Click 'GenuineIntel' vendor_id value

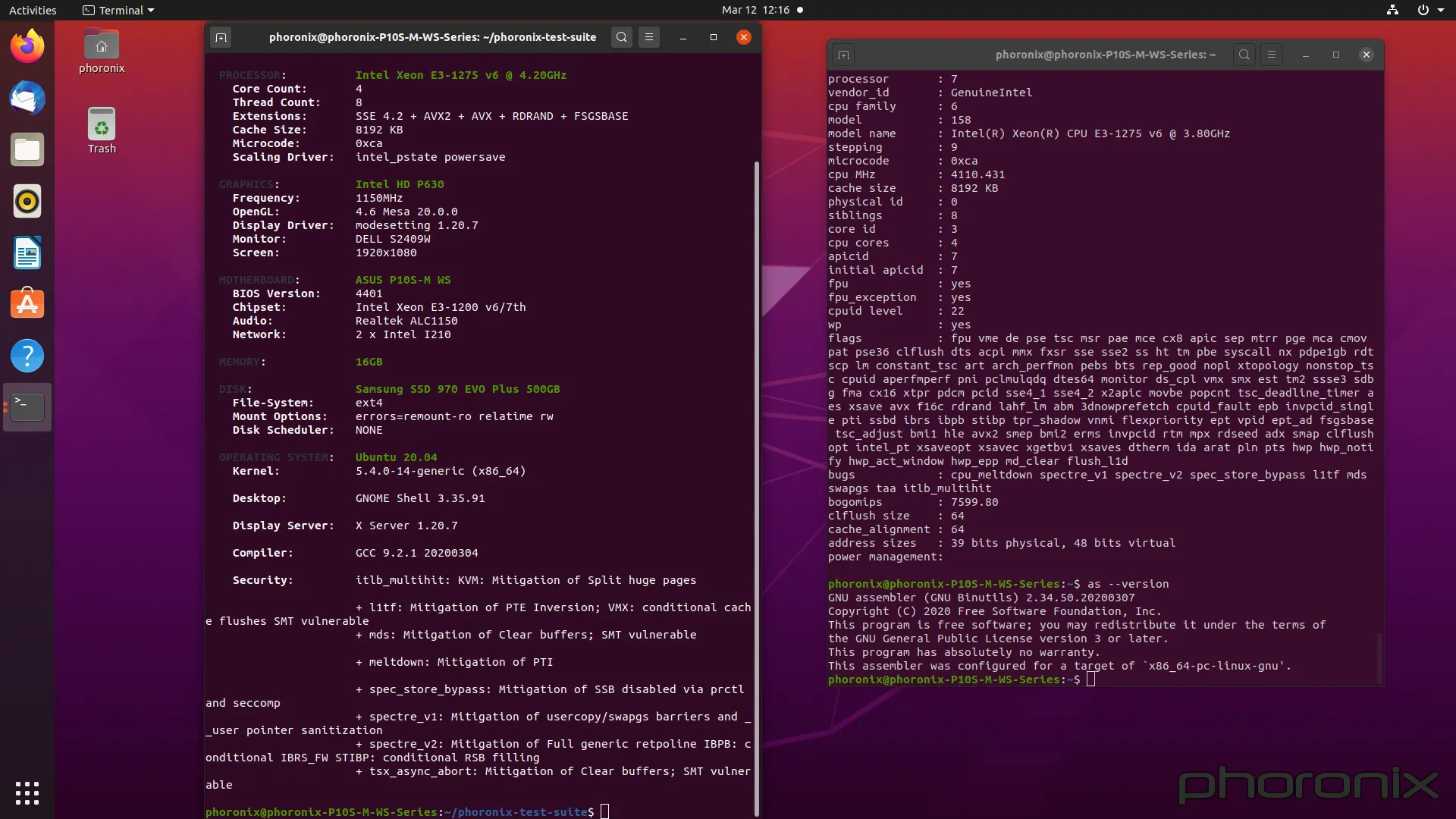991,93
